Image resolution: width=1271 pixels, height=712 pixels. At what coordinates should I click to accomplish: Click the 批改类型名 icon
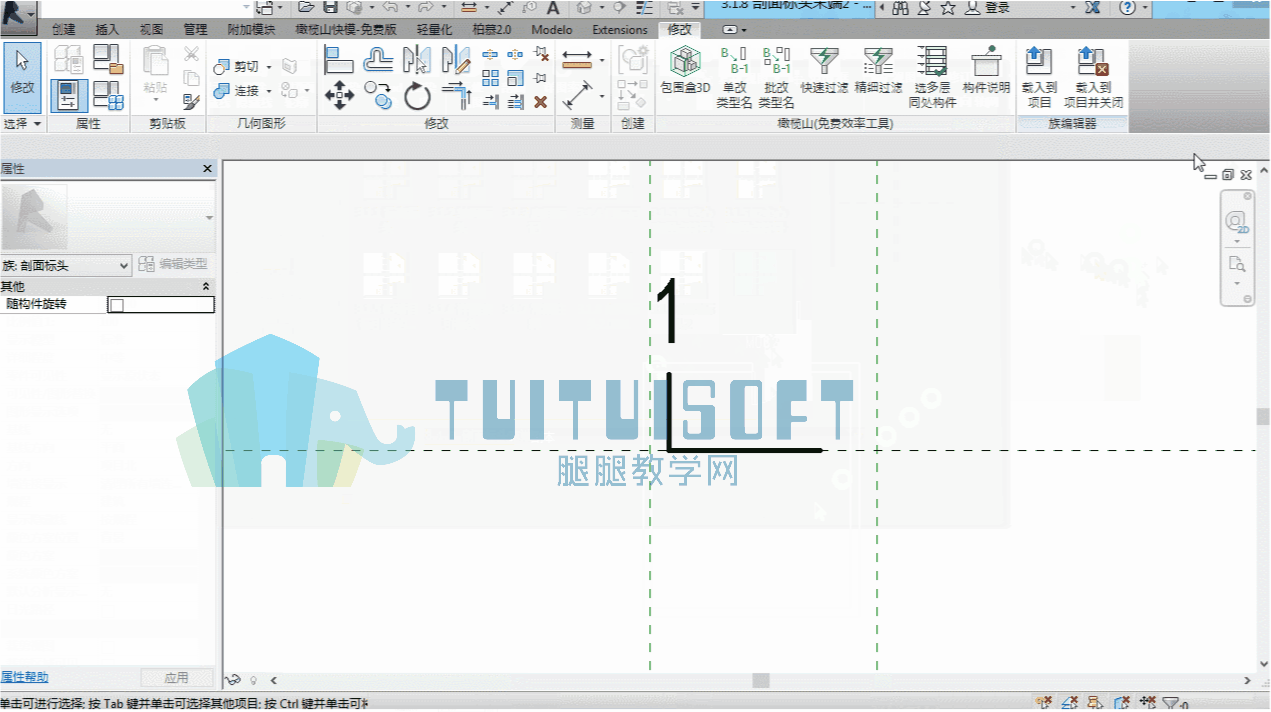[x=776, y=77]
